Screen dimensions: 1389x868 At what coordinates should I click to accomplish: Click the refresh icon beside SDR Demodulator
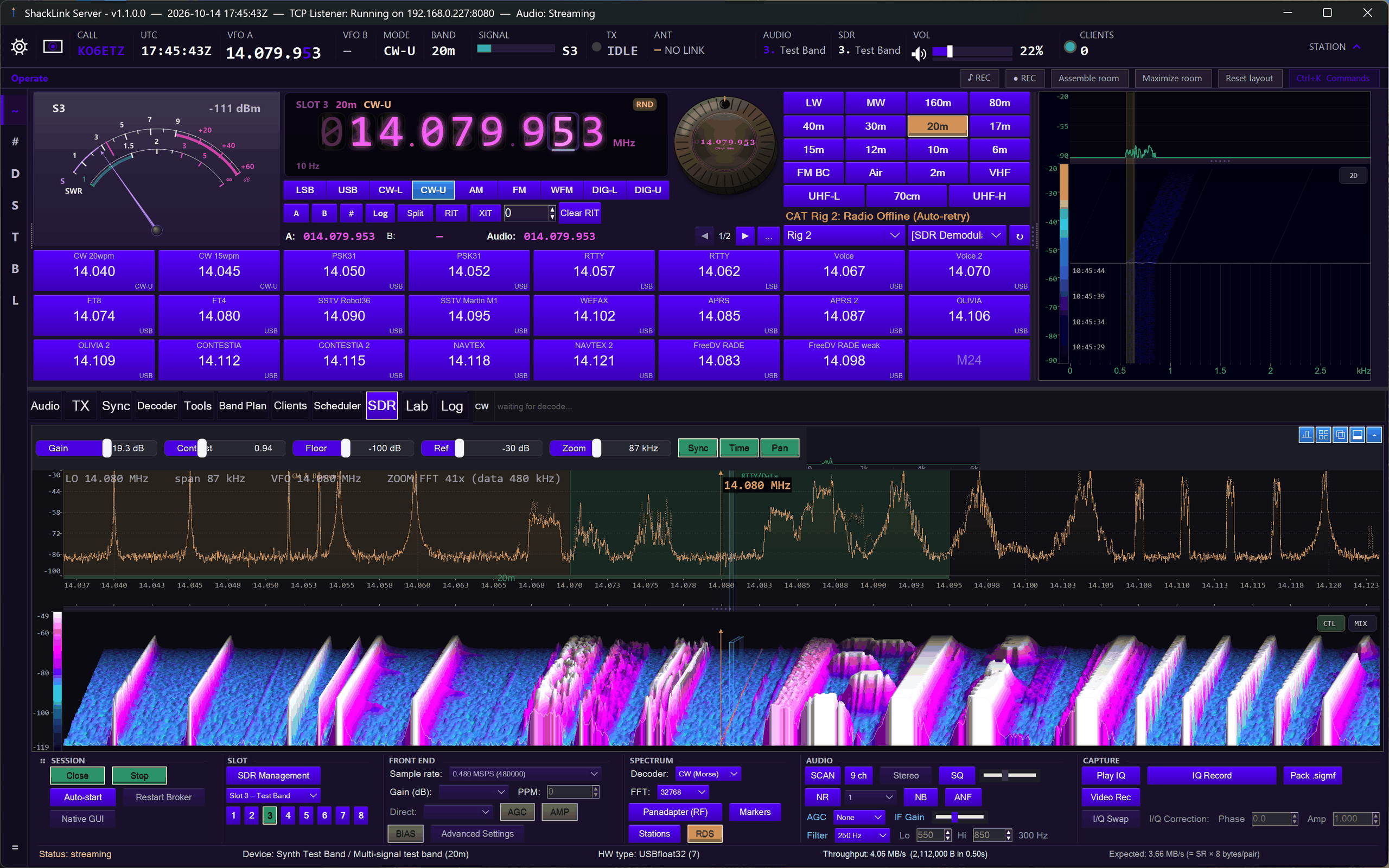click(1020, 235)
